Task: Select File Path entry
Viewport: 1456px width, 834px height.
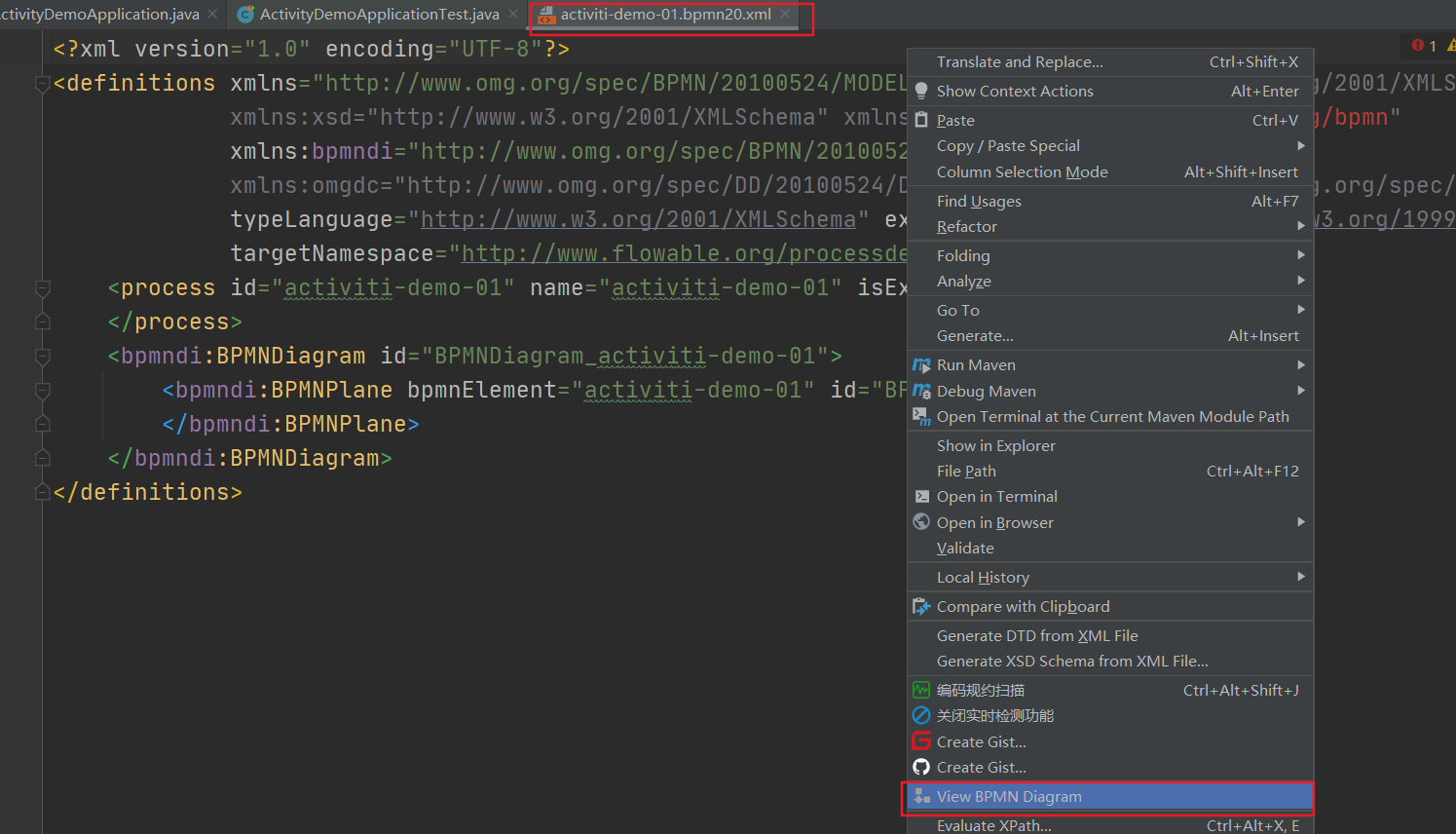Action: pos(1110,471)
